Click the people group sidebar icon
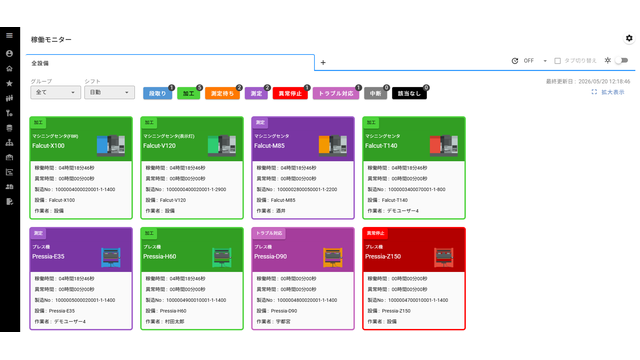This screenshot has width=640, height=360. [9, 187]
